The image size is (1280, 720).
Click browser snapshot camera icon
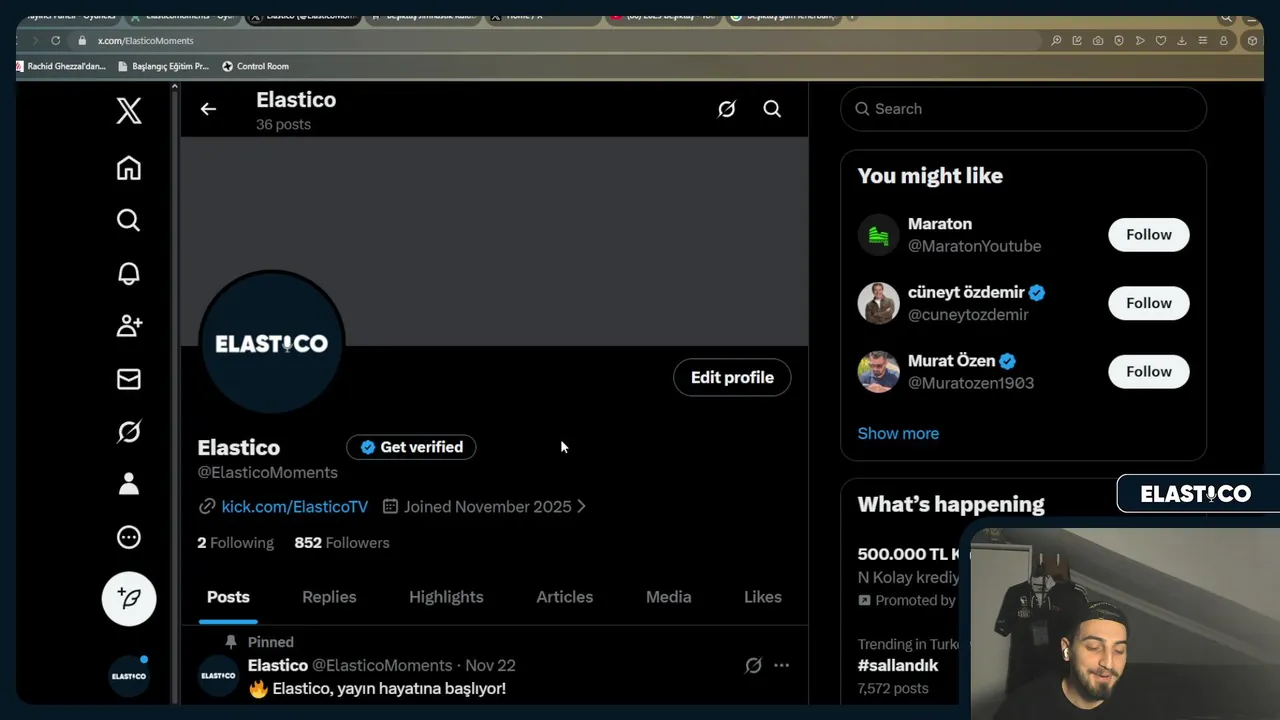[x=1098, y=41]
